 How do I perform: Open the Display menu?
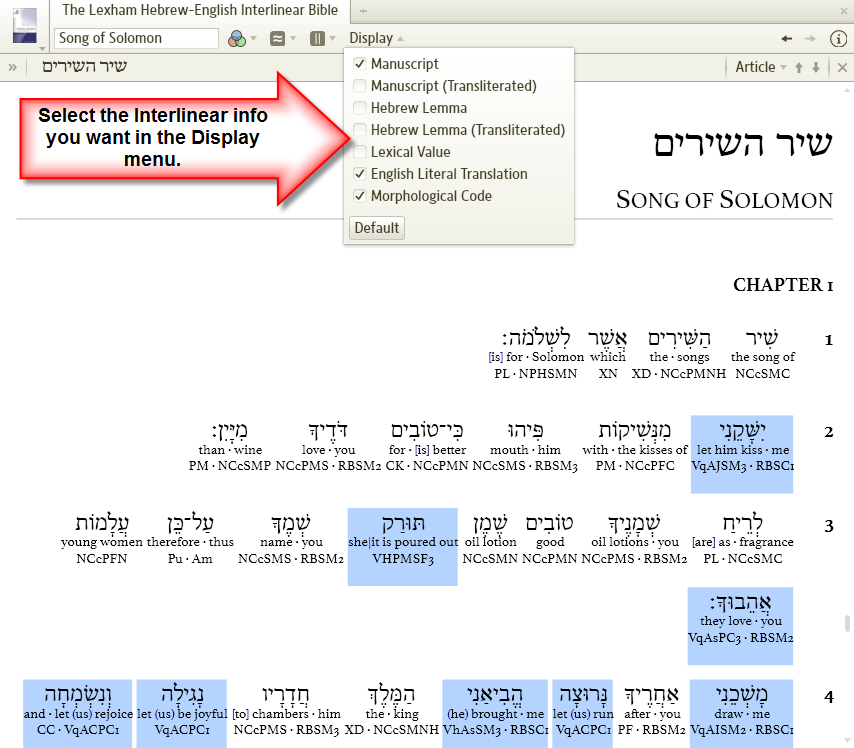[x=376, y=38]
